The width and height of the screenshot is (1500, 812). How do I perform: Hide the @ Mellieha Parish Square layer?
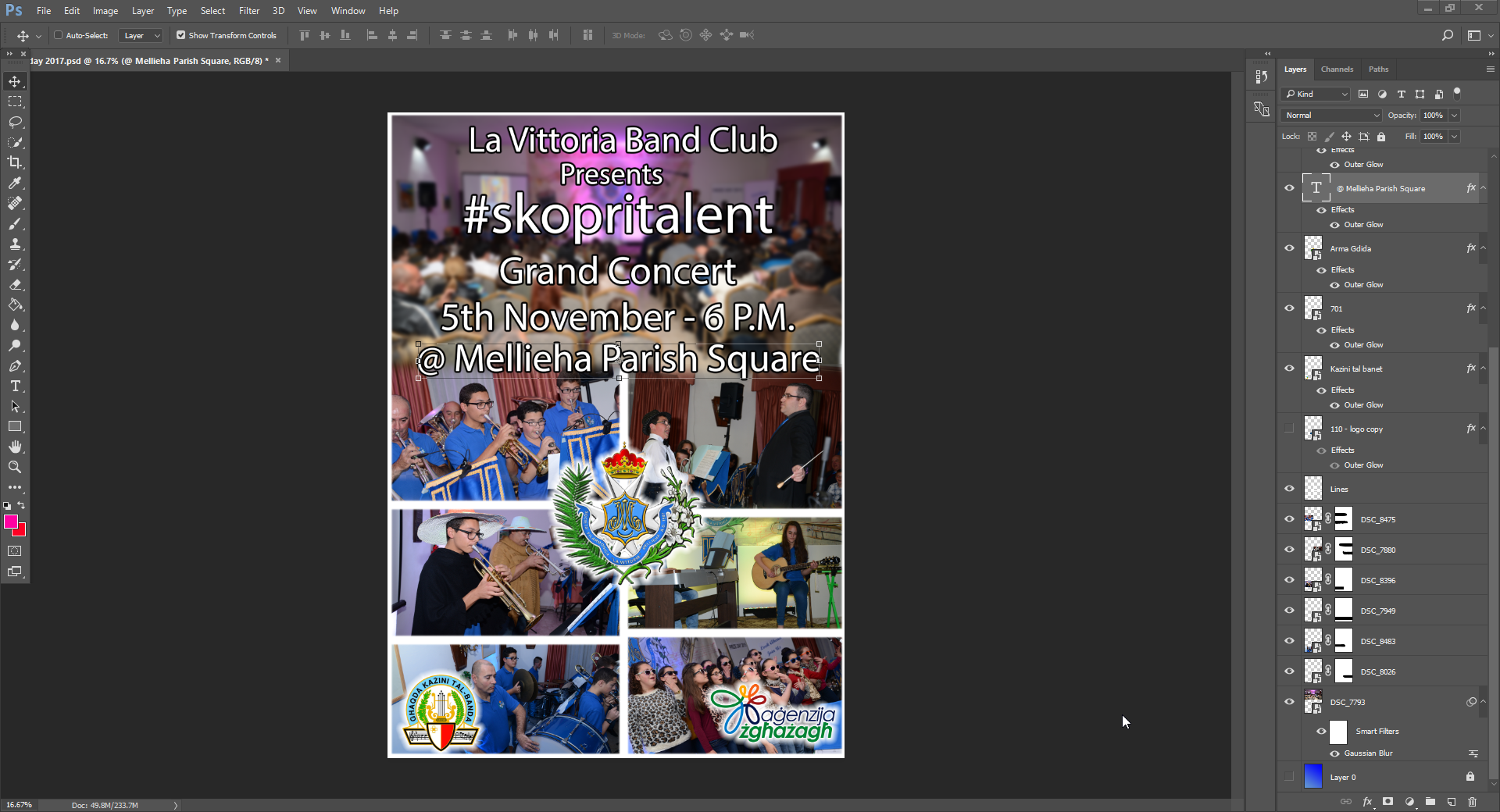click(x=1289, y=188)
